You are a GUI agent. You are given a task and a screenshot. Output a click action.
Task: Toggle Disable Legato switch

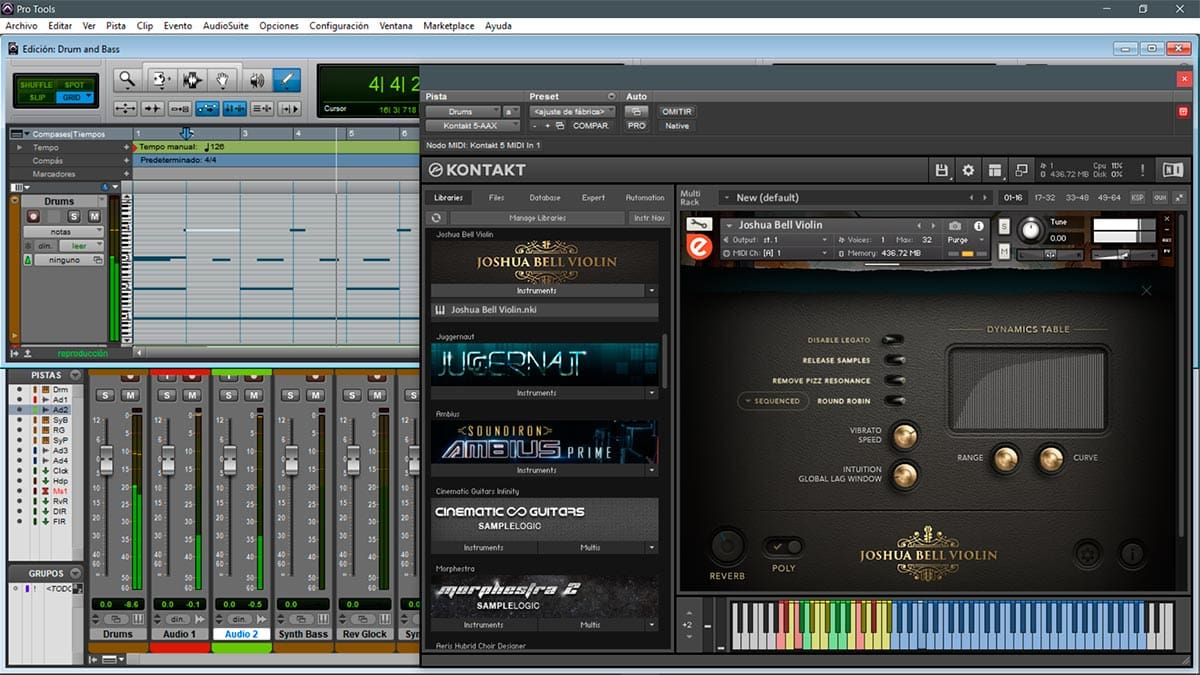click(894, 340)
